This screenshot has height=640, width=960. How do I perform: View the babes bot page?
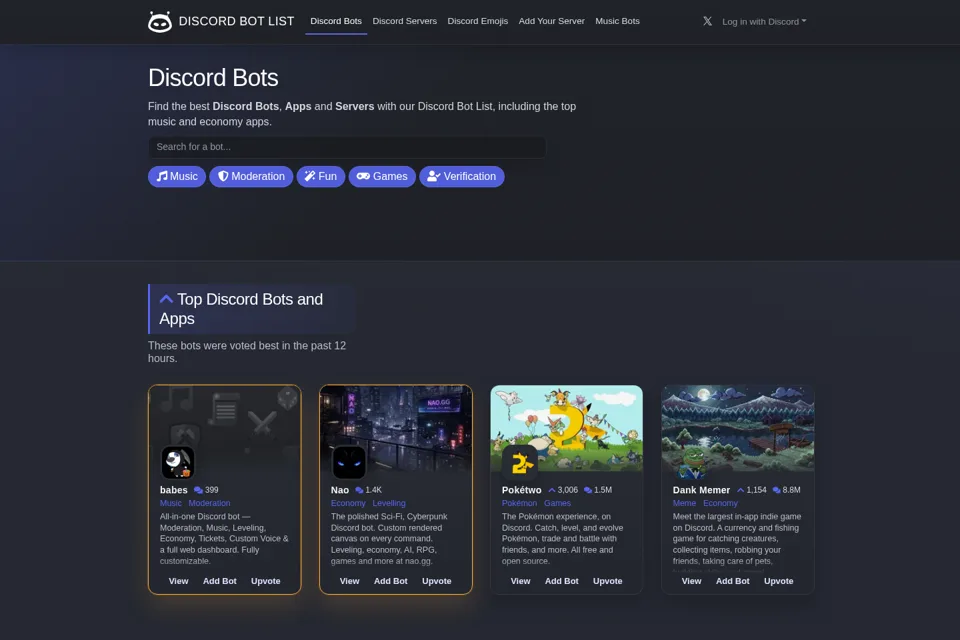click(178, 581)
